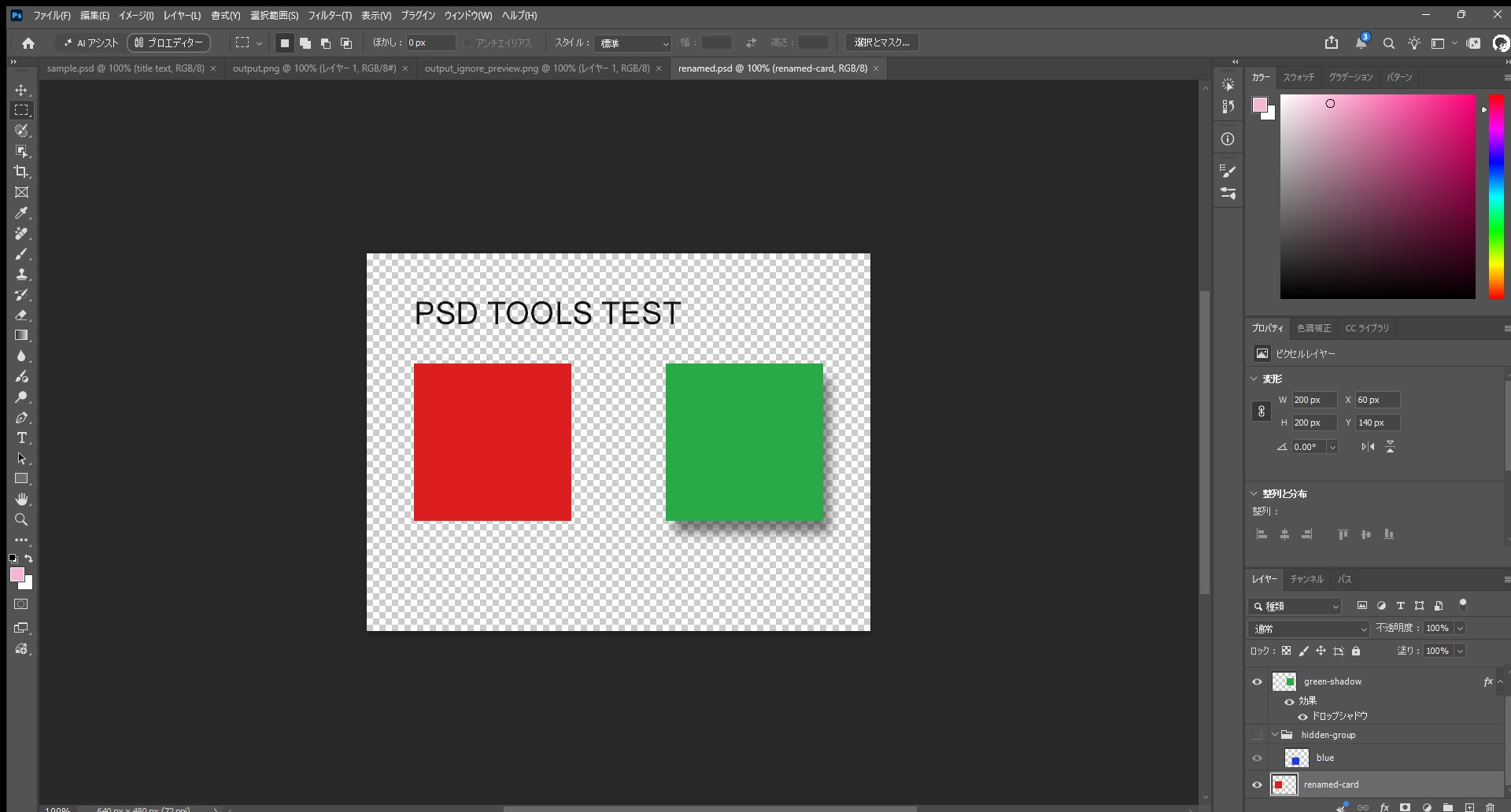
Task: Hide the renamed-card layer
Action: pyautogui.click(x=1257, y=784)
